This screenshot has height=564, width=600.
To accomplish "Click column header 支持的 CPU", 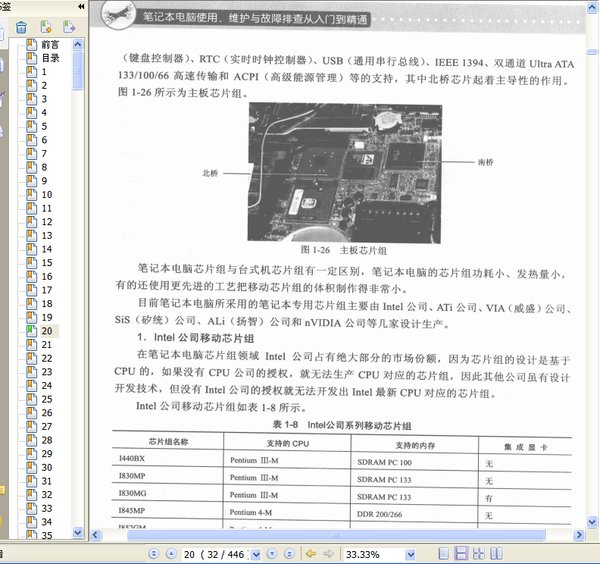I will (x=288, y=443).
